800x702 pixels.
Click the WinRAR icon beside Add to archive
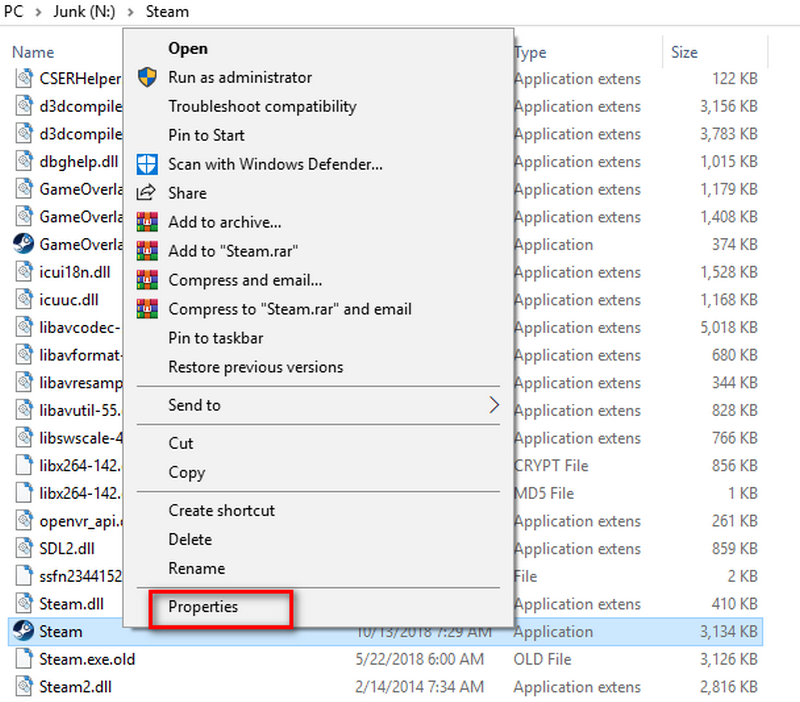[147, 222]
